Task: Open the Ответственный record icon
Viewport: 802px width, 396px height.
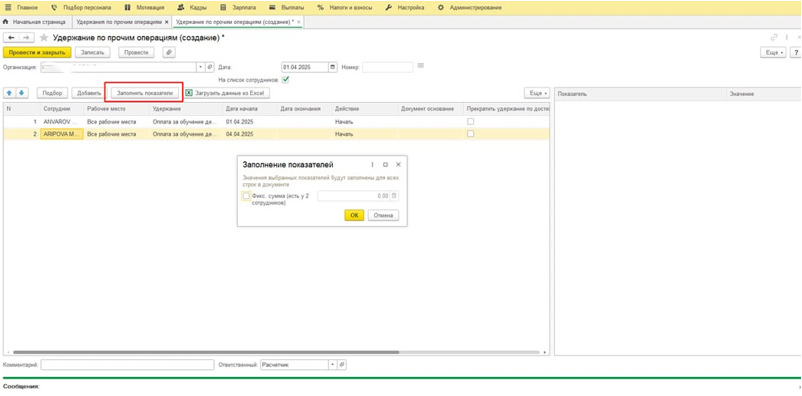Action: coord(342,365)
